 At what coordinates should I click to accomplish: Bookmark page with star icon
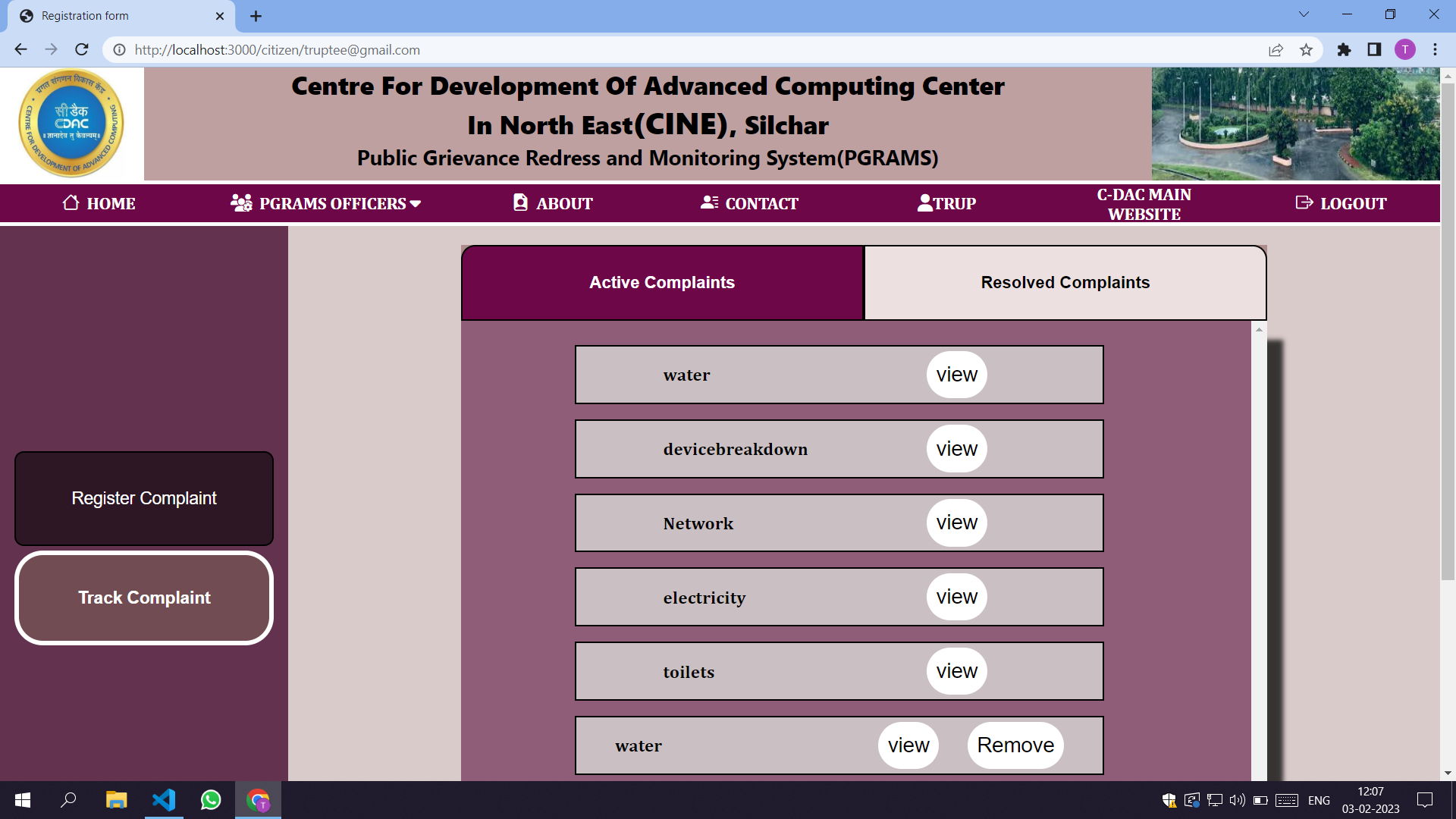coord(1306,50)
